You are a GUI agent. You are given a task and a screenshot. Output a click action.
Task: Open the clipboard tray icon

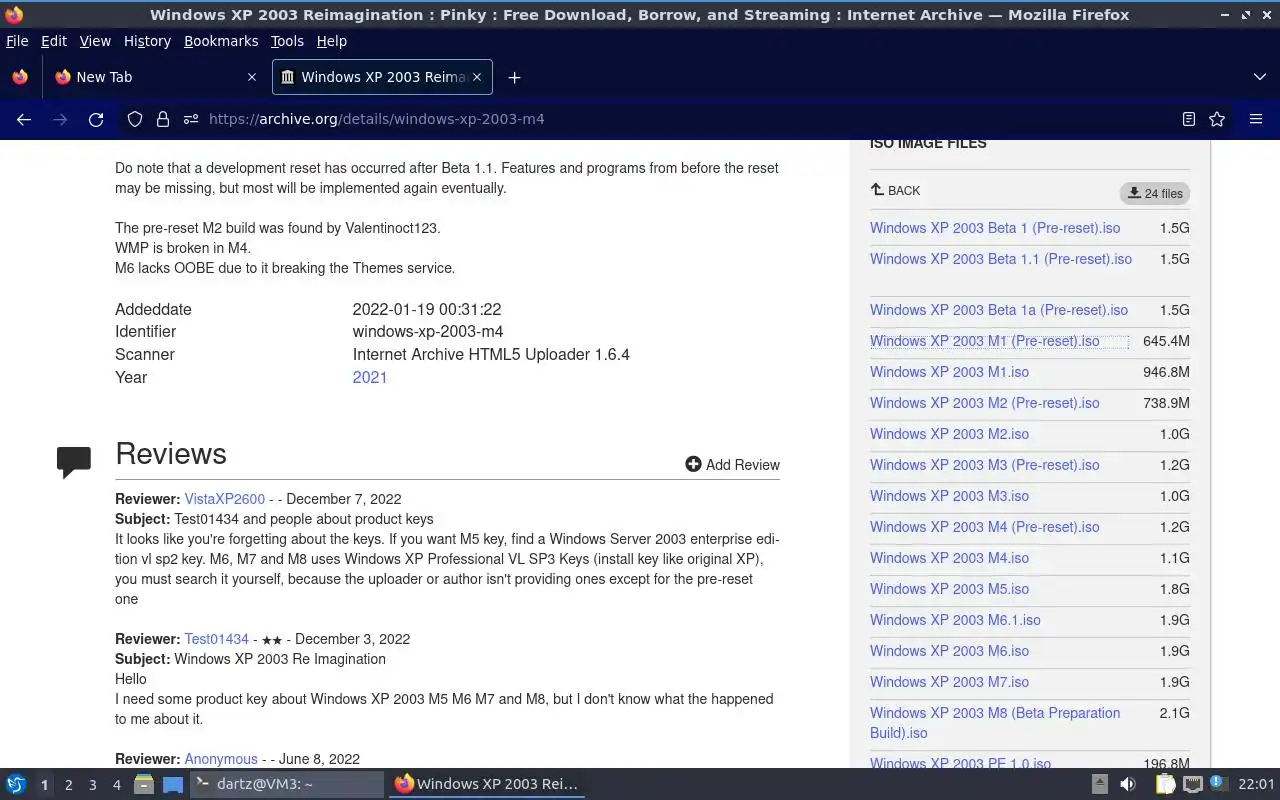1165,784
